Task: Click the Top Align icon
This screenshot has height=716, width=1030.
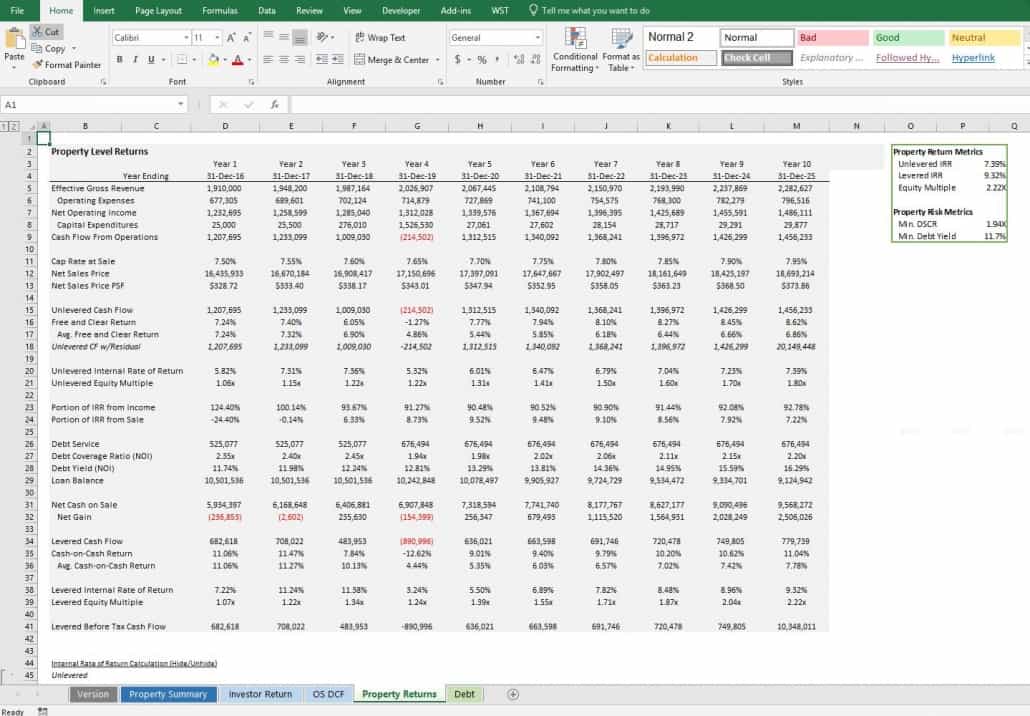Action: pos(268,37)
